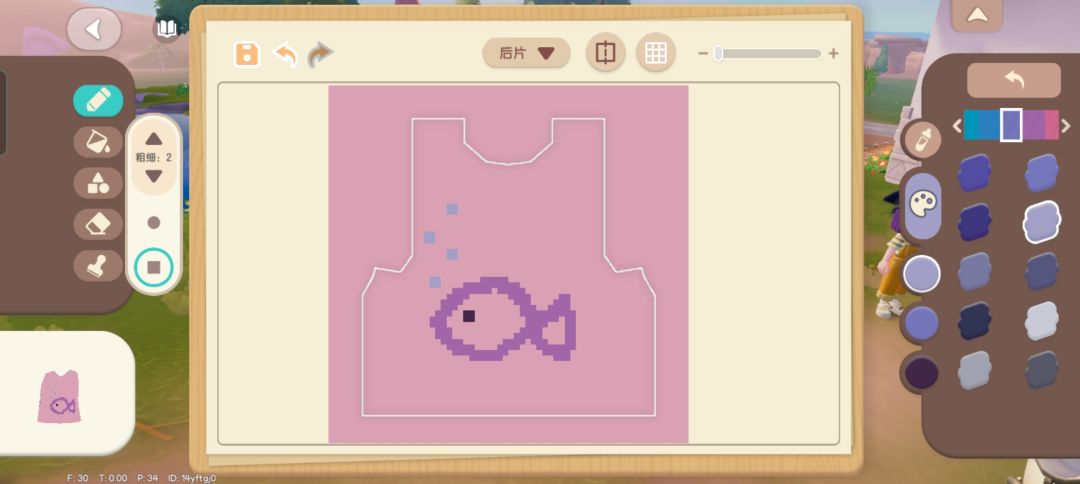Open the guide book icon
This screenshot has height=484, width=1080.
[x=166, y=28]
